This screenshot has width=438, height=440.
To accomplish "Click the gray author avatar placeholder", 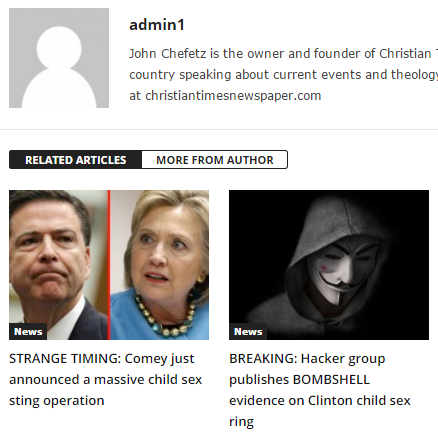I will [x=59, y=58].
